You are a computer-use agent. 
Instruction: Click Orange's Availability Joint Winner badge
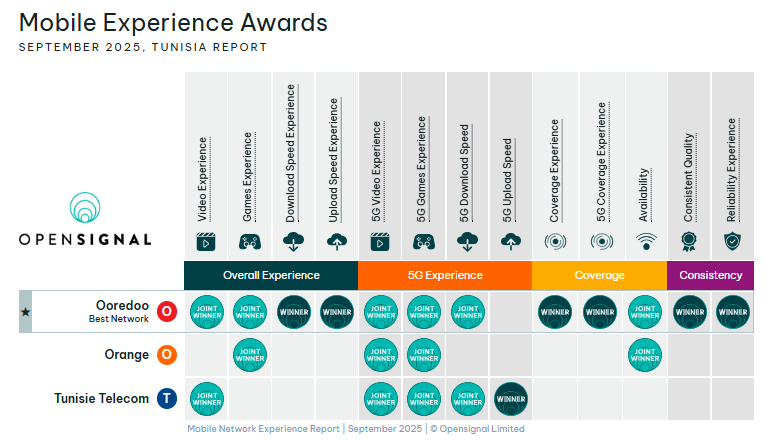tap(645, 355)
